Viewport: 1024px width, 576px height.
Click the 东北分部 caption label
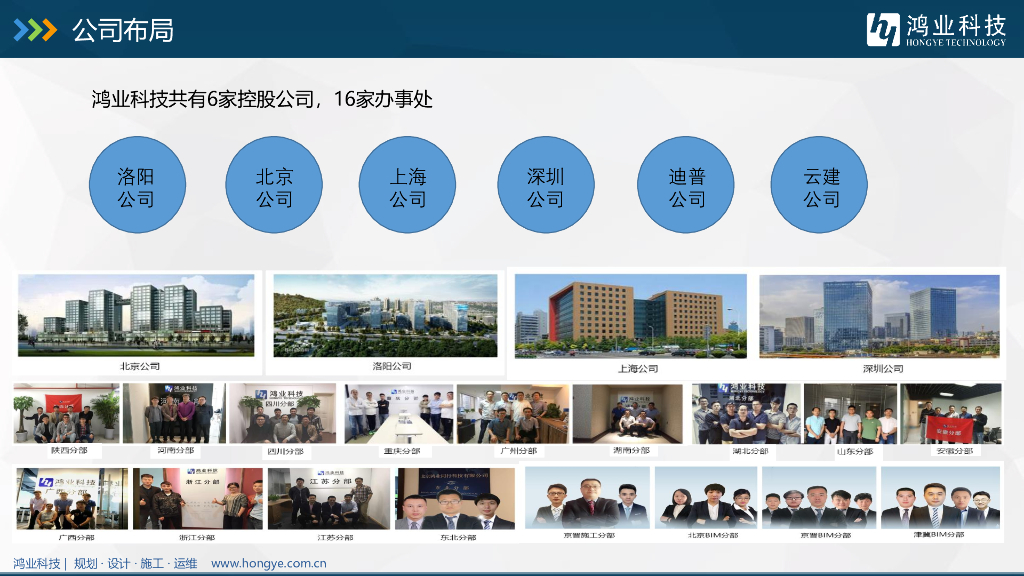point(458,537)
